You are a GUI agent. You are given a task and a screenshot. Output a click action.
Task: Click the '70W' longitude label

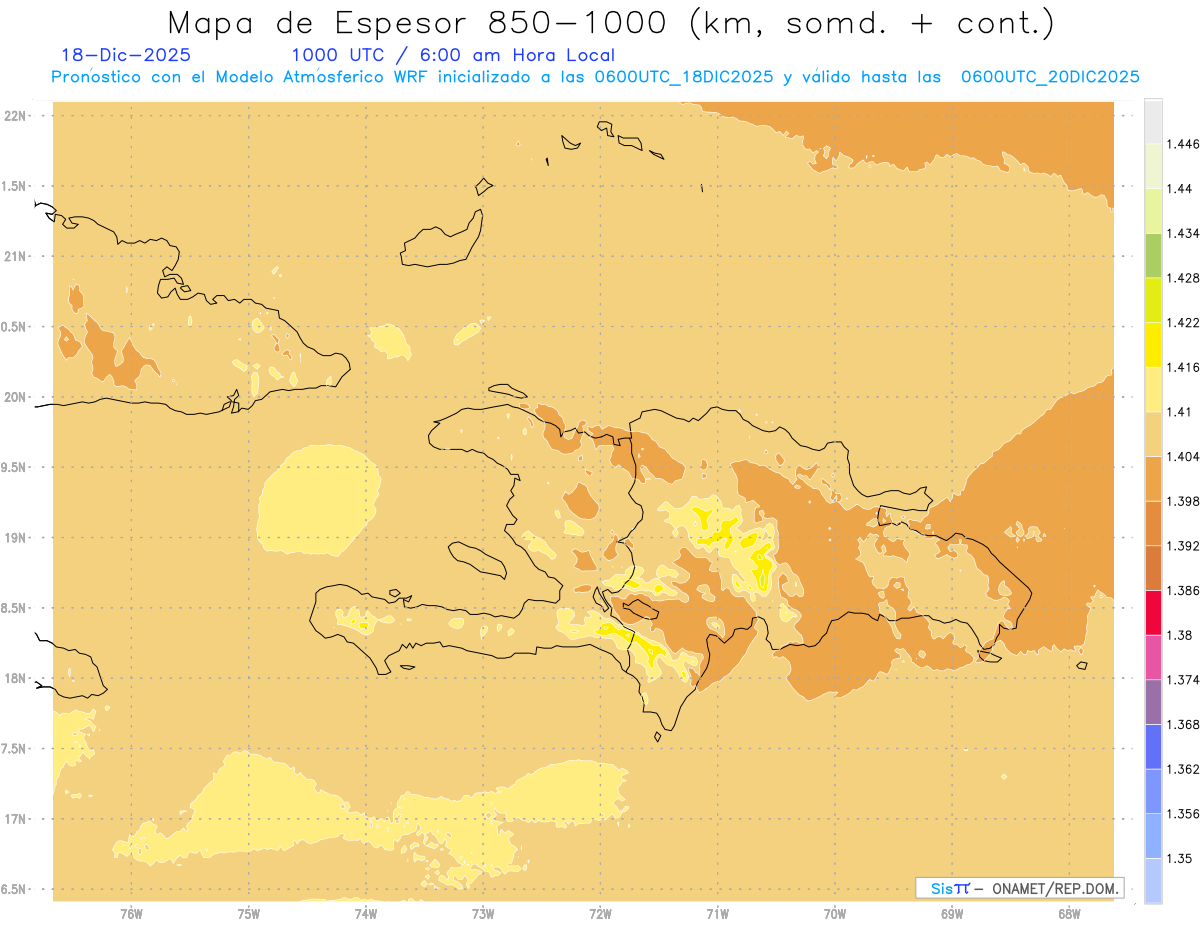tap(835, 914)
